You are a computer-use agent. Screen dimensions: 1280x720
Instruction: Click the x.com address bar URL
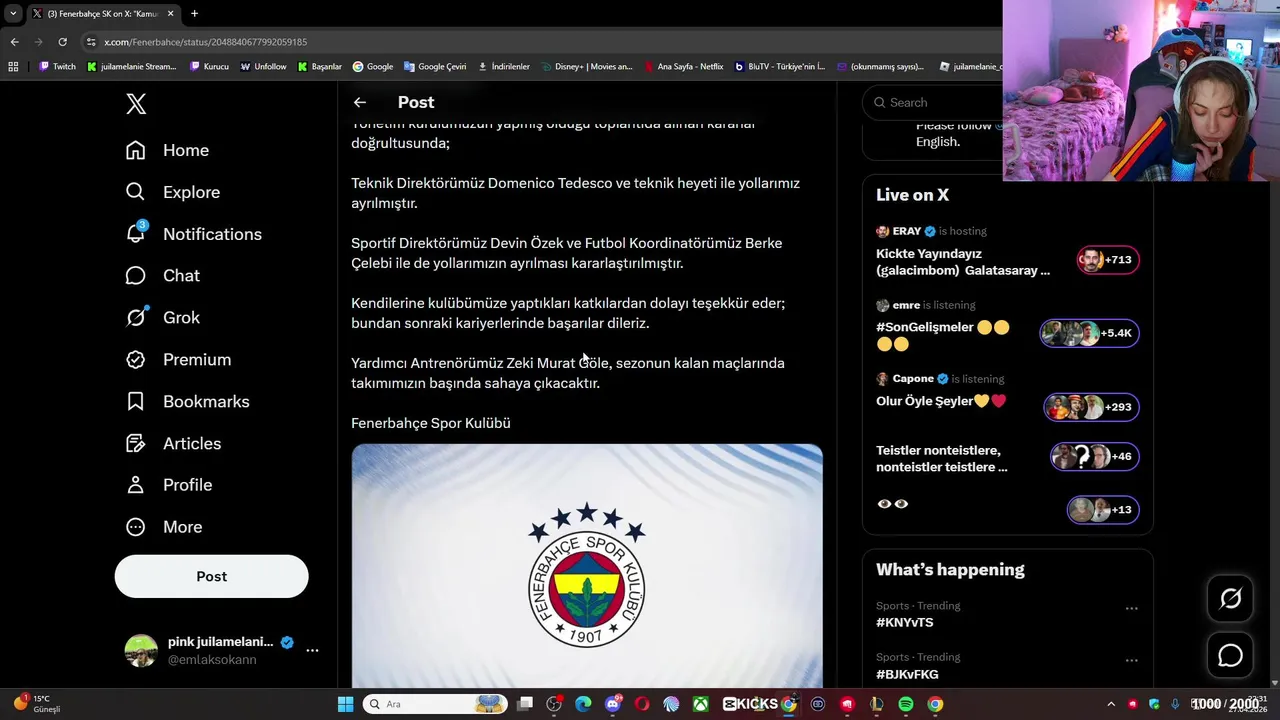(205, 42)
